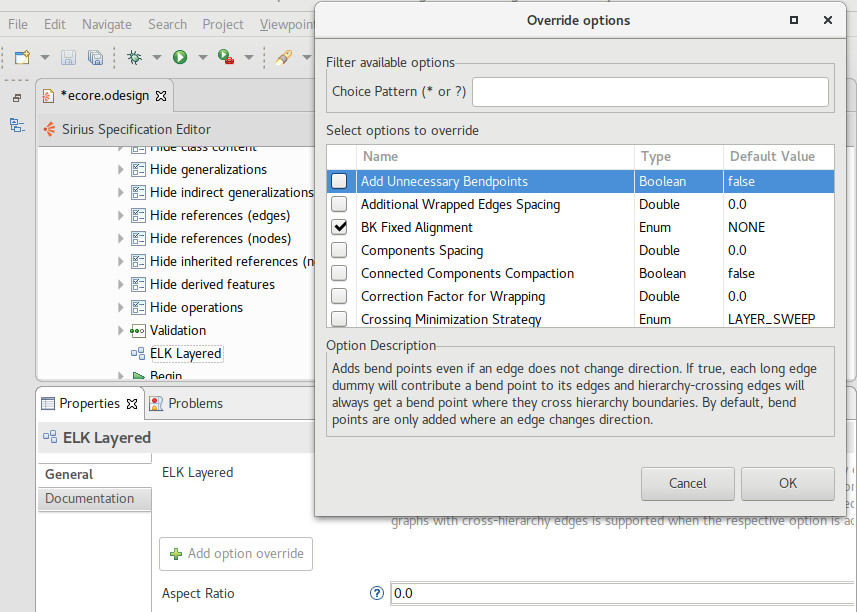This screenshot has width=857, height=612.
Task: Select the Documentation properties tab
Action: 95,498
